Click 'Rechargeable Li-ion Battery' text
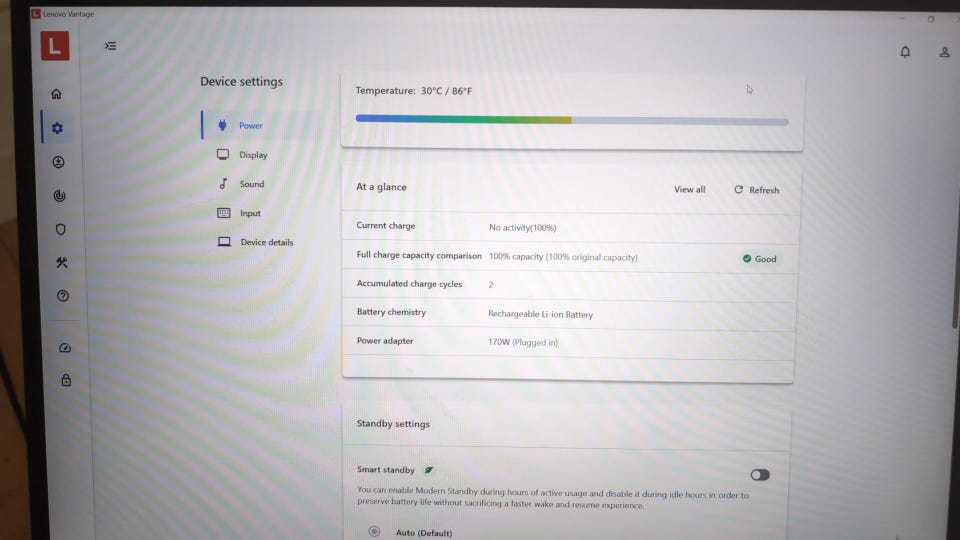Image resolution: width=960 pixels, height=540 pixels. pyautogui.click(x=540, y=314)
